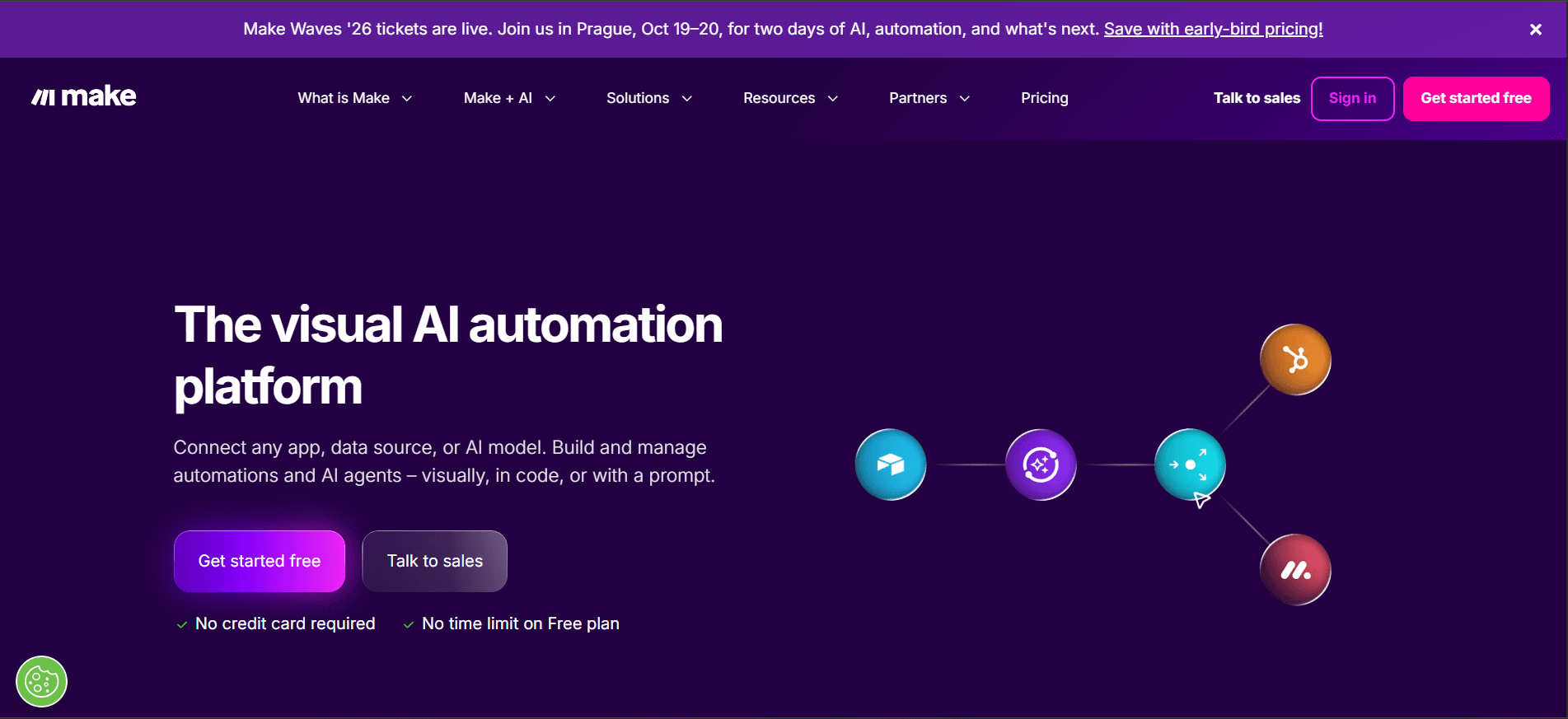
Task: Click the Connect any app description paragraph
Action: (444, 461)
